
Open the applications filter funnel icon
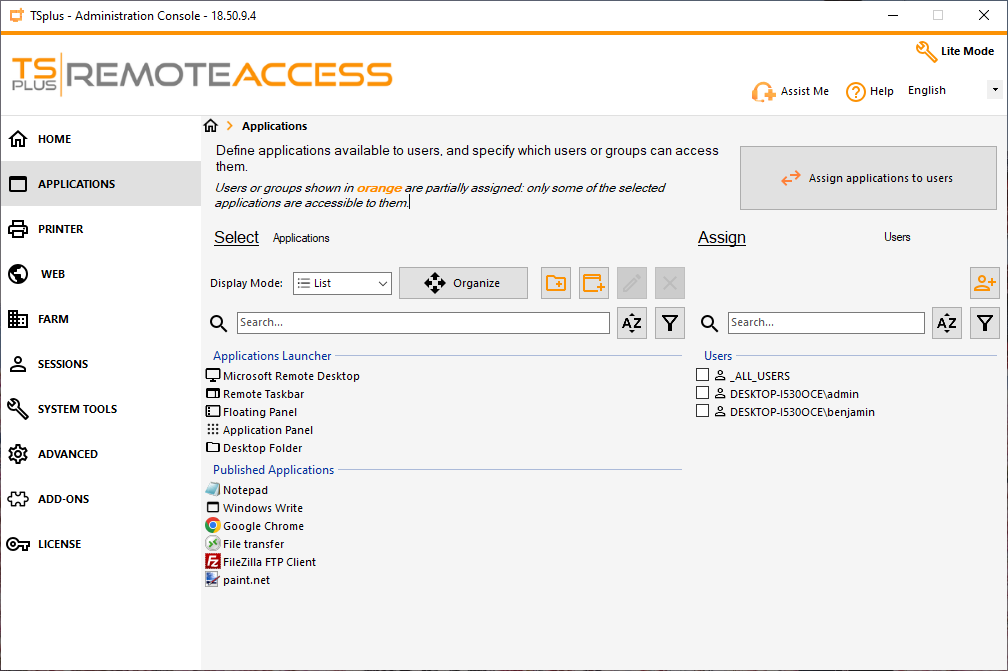pyautogui.click(x=670, y=323)
